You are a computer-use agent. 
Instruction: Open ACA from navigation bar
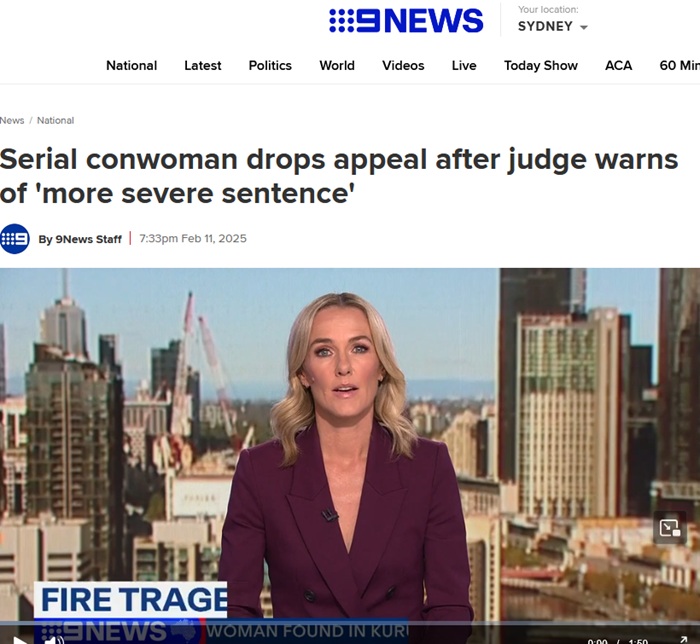pyautogui.click(x=618, y=66)
